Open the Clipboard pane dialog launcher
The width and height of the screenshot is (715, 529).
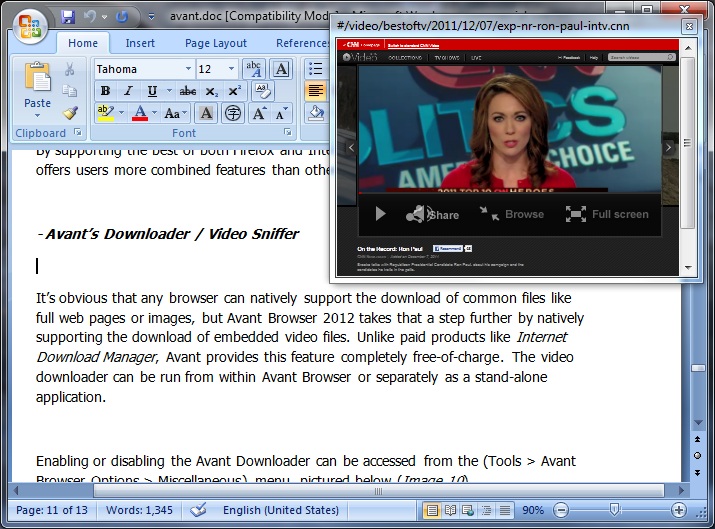pos(78,132)
